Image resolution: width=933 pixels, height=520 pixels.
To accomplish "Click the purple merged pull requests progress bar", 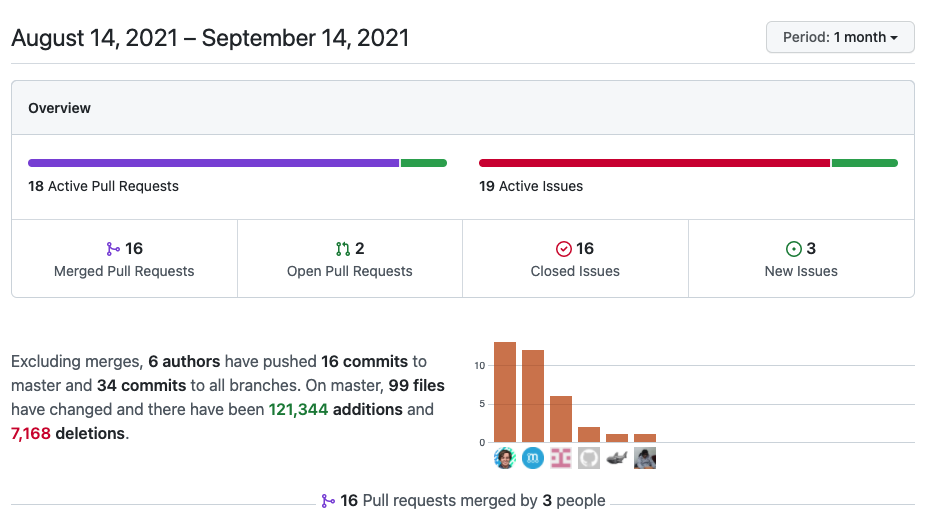I will point(213,163).
